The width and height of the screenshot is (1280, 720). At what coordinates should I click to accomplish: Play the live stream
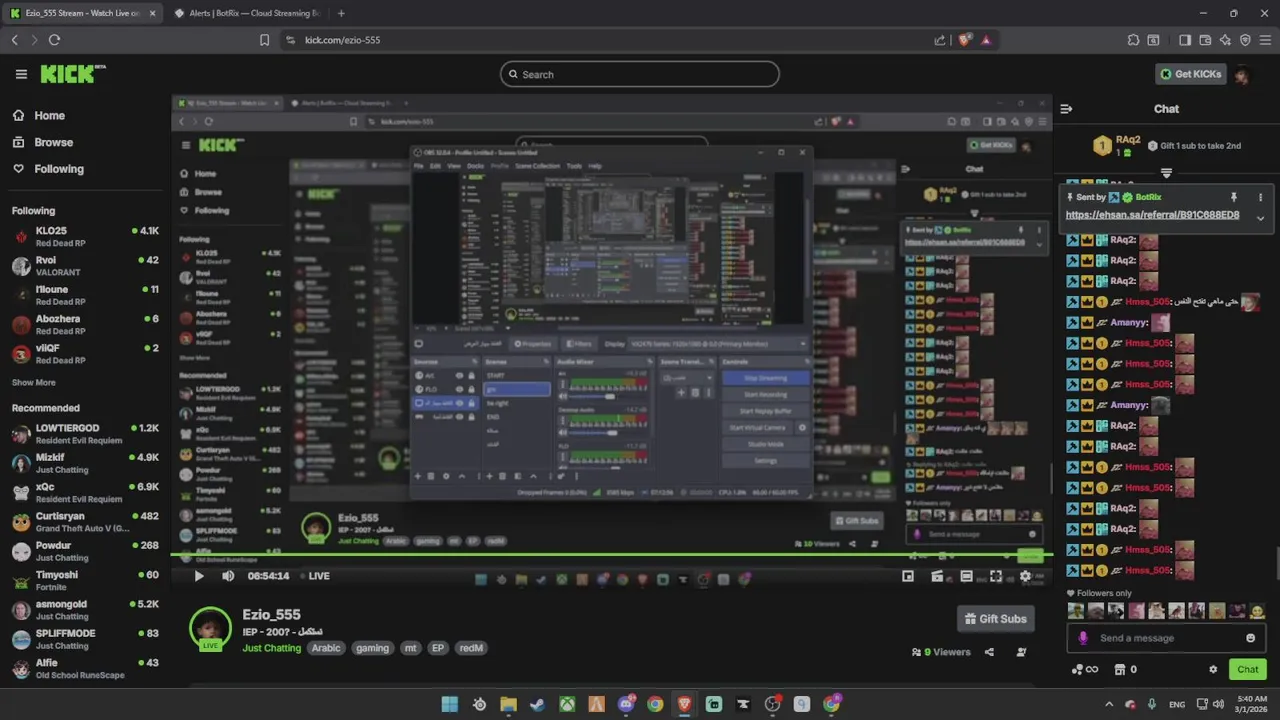pyautogui.click(x=198, y=576)
